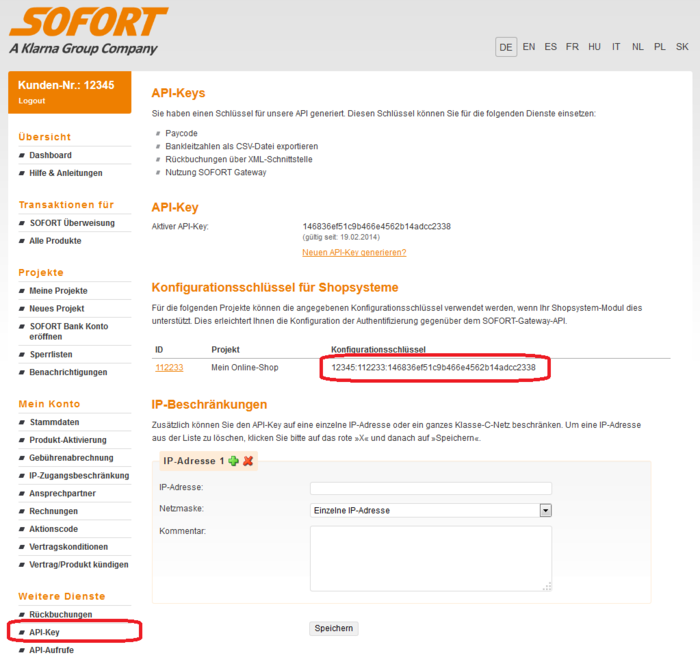Click the Logout link
This screenshot has width=700, height=664.
[32, 101]
